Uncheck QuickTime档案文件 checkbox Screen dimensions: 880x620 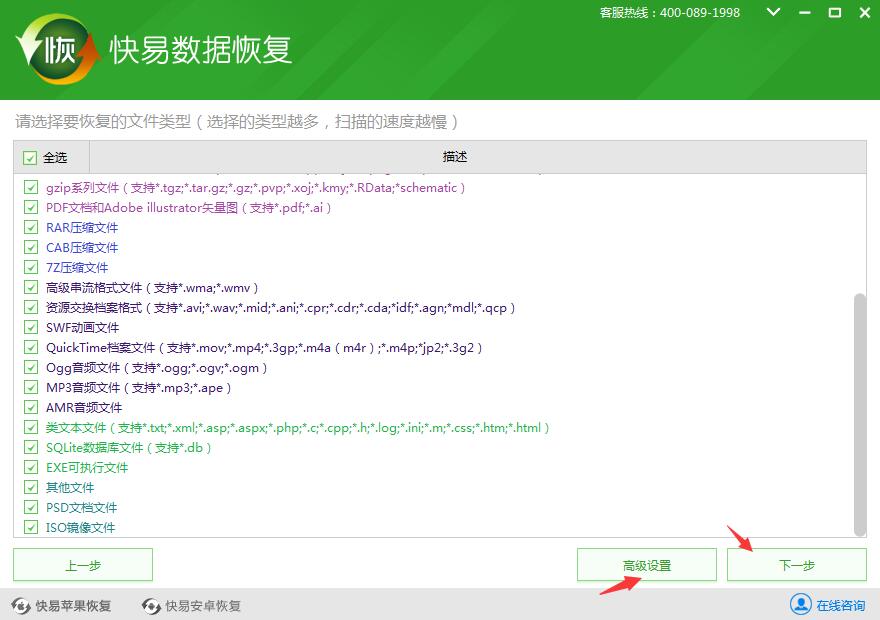(x=31, y=347)
